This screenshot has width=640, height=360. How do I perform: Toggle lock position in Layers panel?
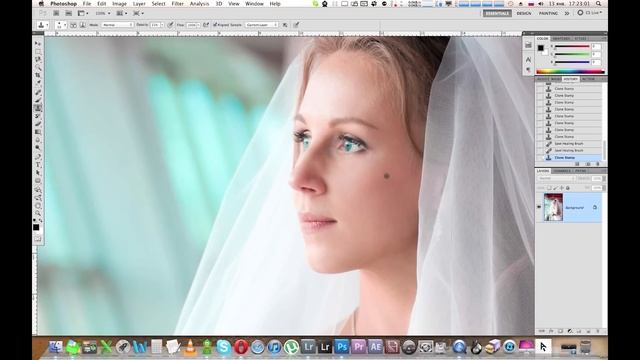tap(561, 188)
